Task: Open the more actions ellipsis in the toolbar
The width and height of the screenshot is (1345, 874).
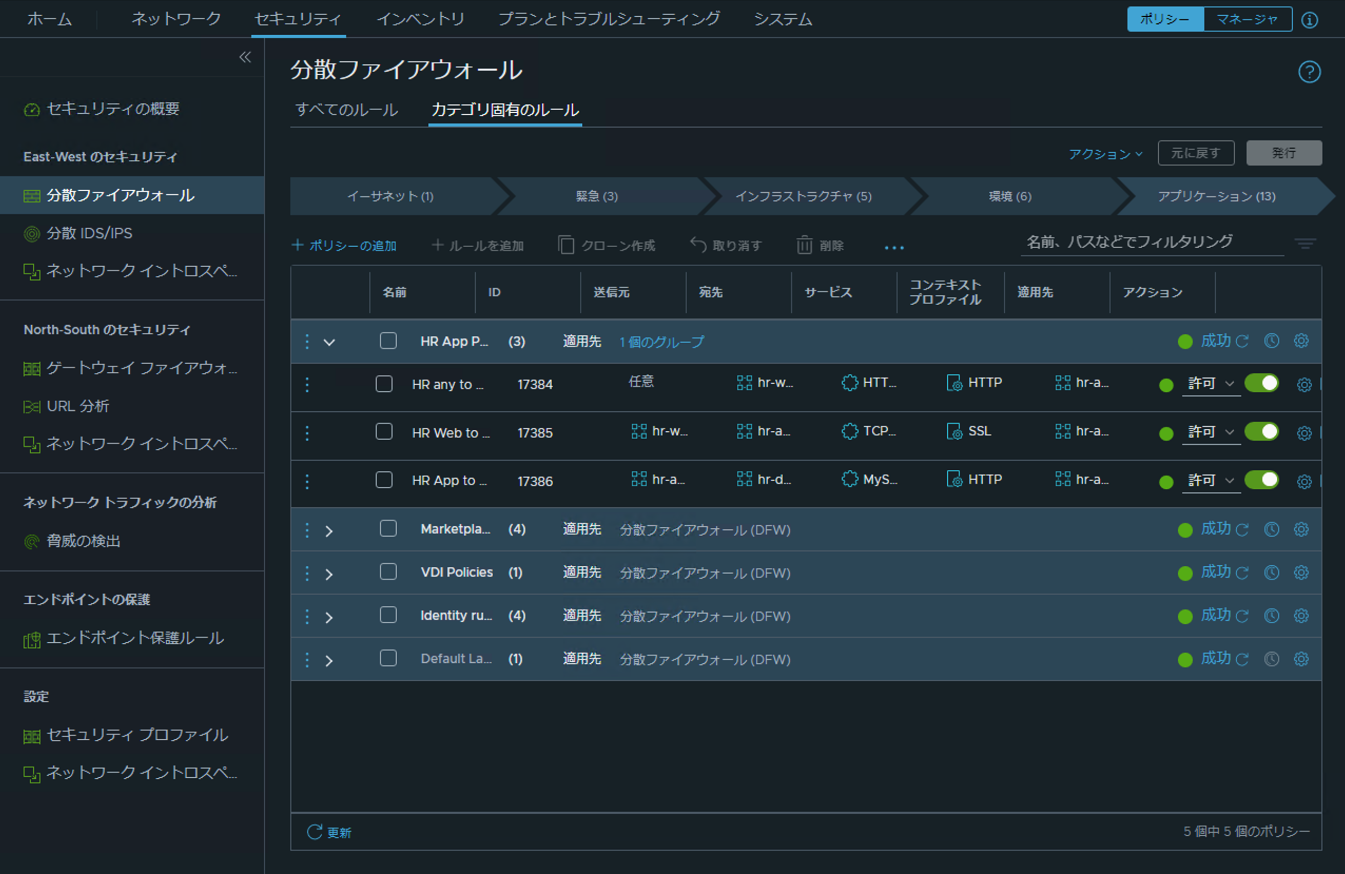Action: 894,246
